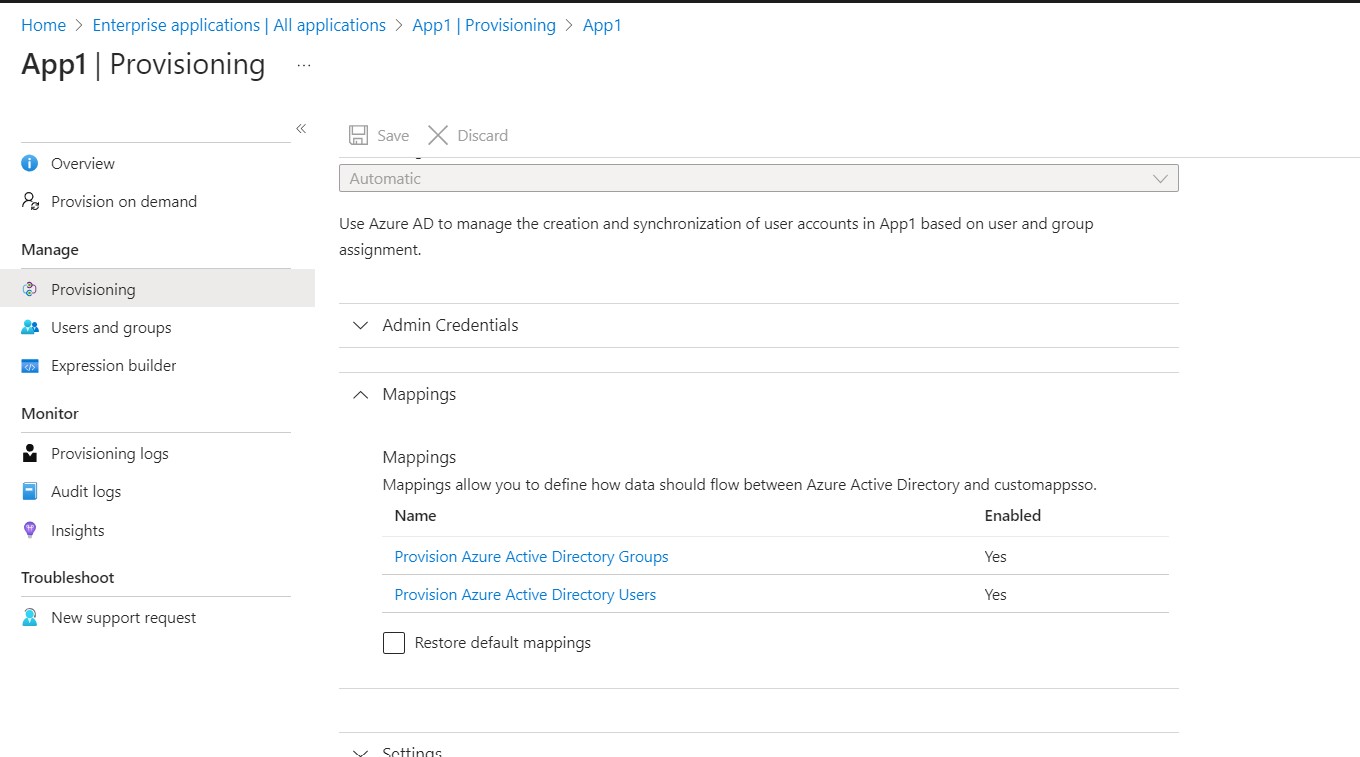Screen dimensions: 1360x757
Task: Click the Discard X icon
Action: click(x=438, y=135)
